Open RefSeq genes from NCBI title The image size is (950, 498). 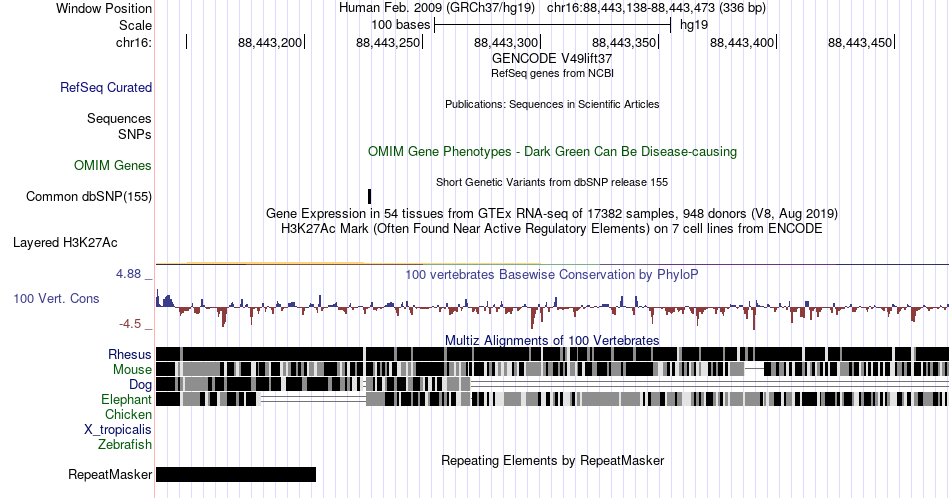pyautogui.click(x=552, y=73)
